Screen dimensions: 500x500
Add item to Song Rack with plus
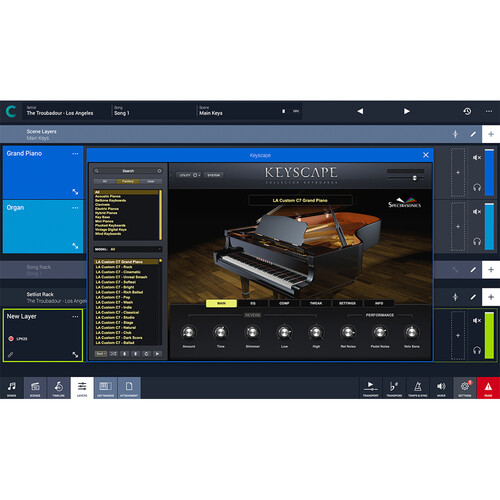coord(491,270)
